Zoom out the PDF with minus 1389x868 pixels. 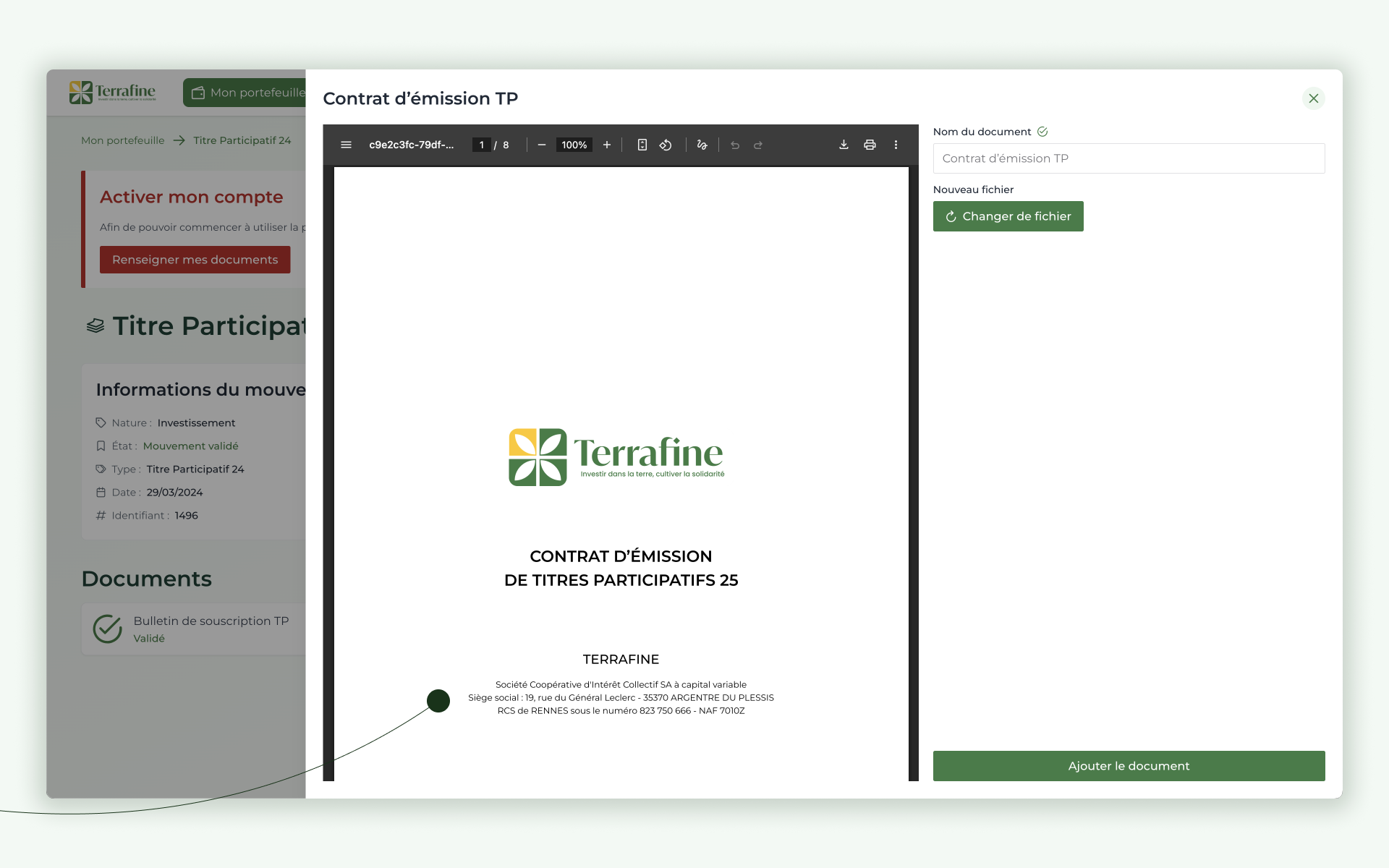pyautogui.click(x=541, y=145)
